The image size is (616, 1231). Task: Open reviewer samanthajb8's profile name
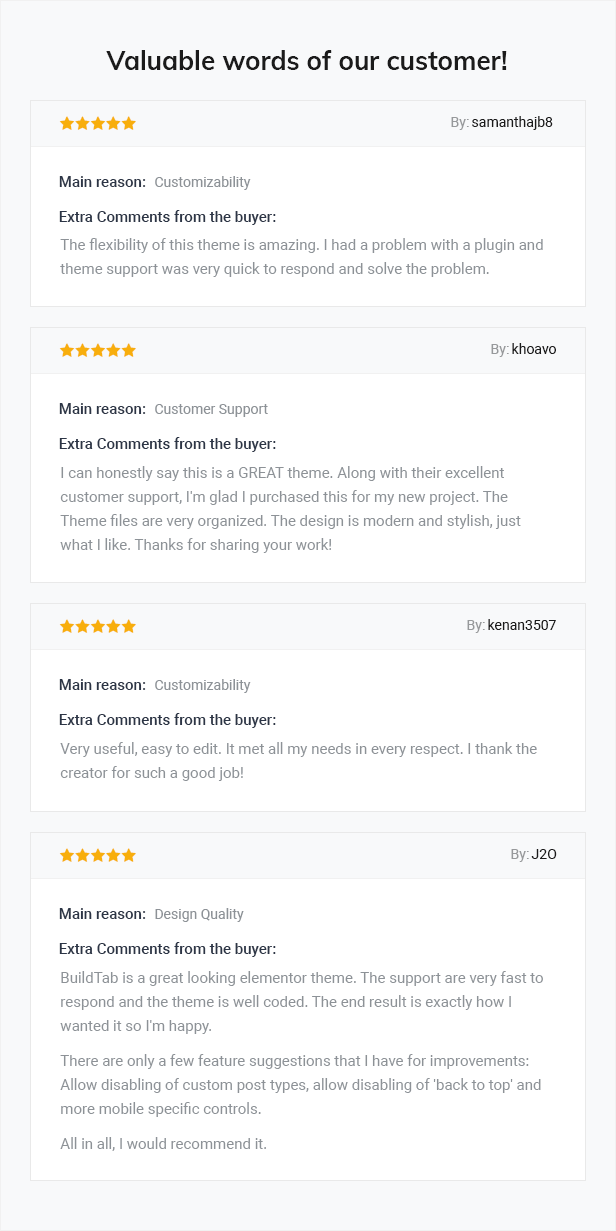[512, 122]
